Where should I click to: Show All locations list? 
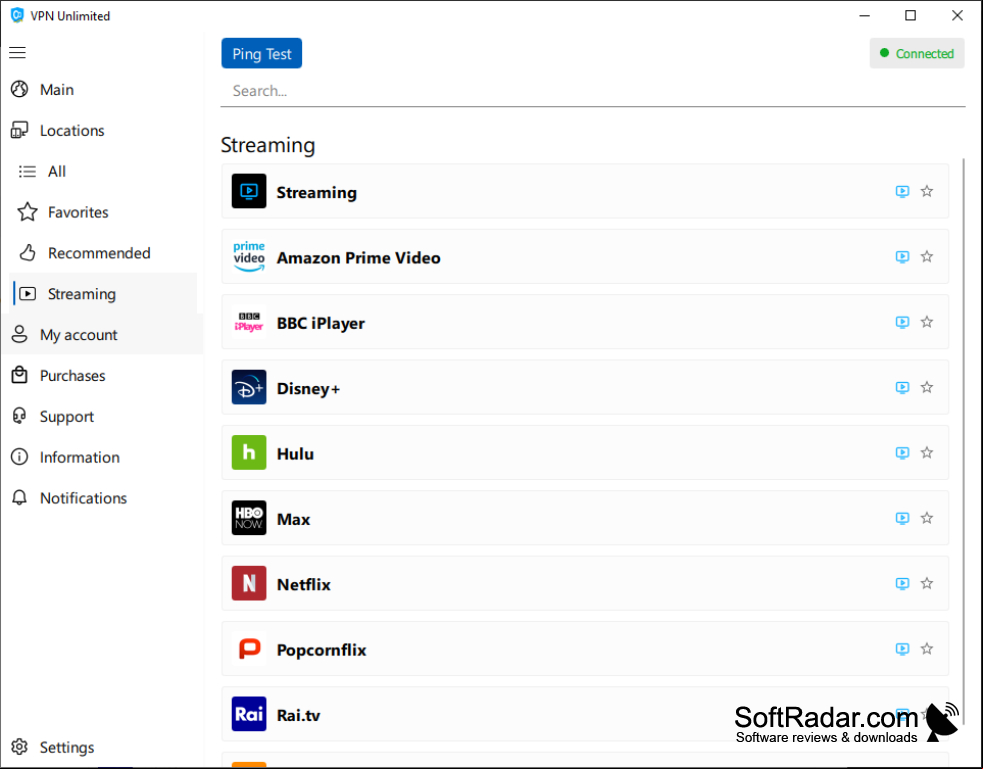pyautogui.click(x=102, y=171)
